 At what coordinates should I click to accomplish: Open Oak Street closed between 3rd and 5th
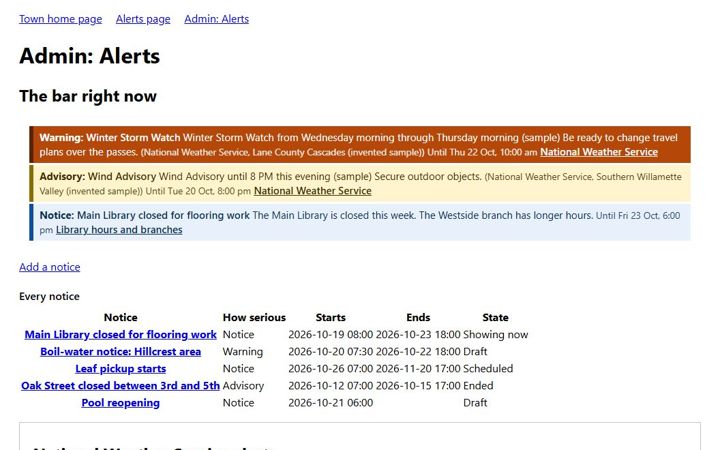pos(120,386)
